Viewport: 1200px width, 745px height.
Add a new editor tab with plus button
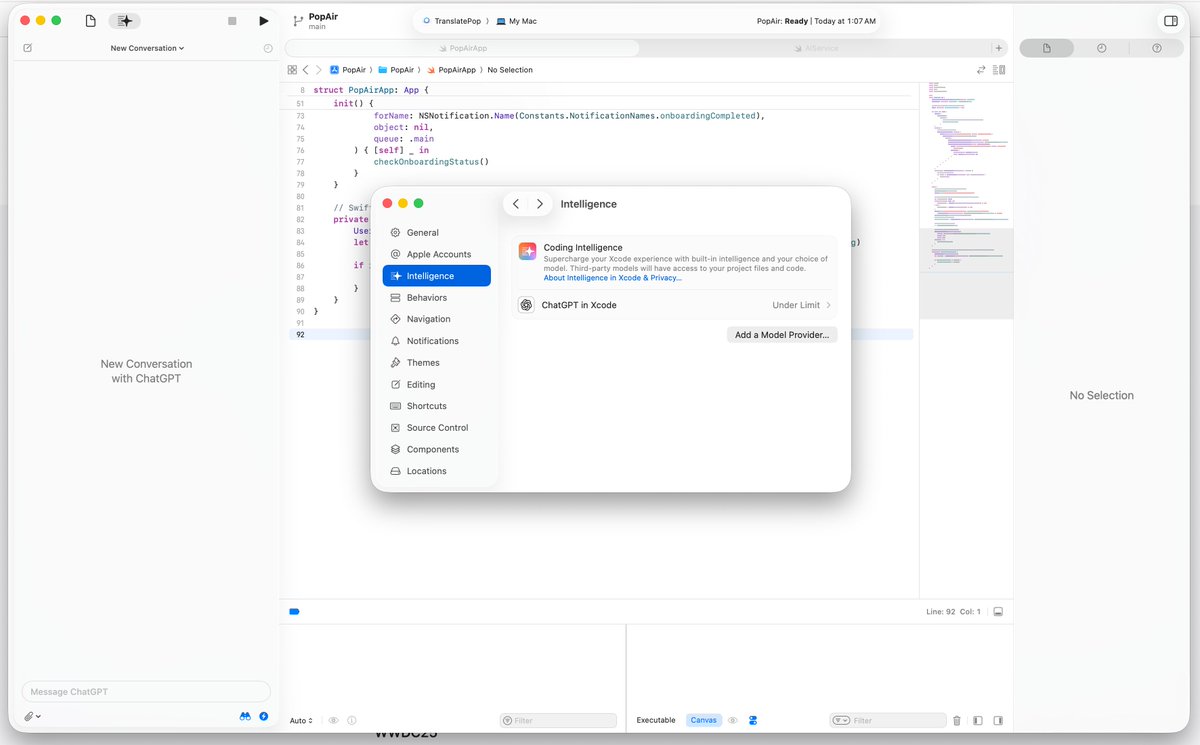pos(998,48)
